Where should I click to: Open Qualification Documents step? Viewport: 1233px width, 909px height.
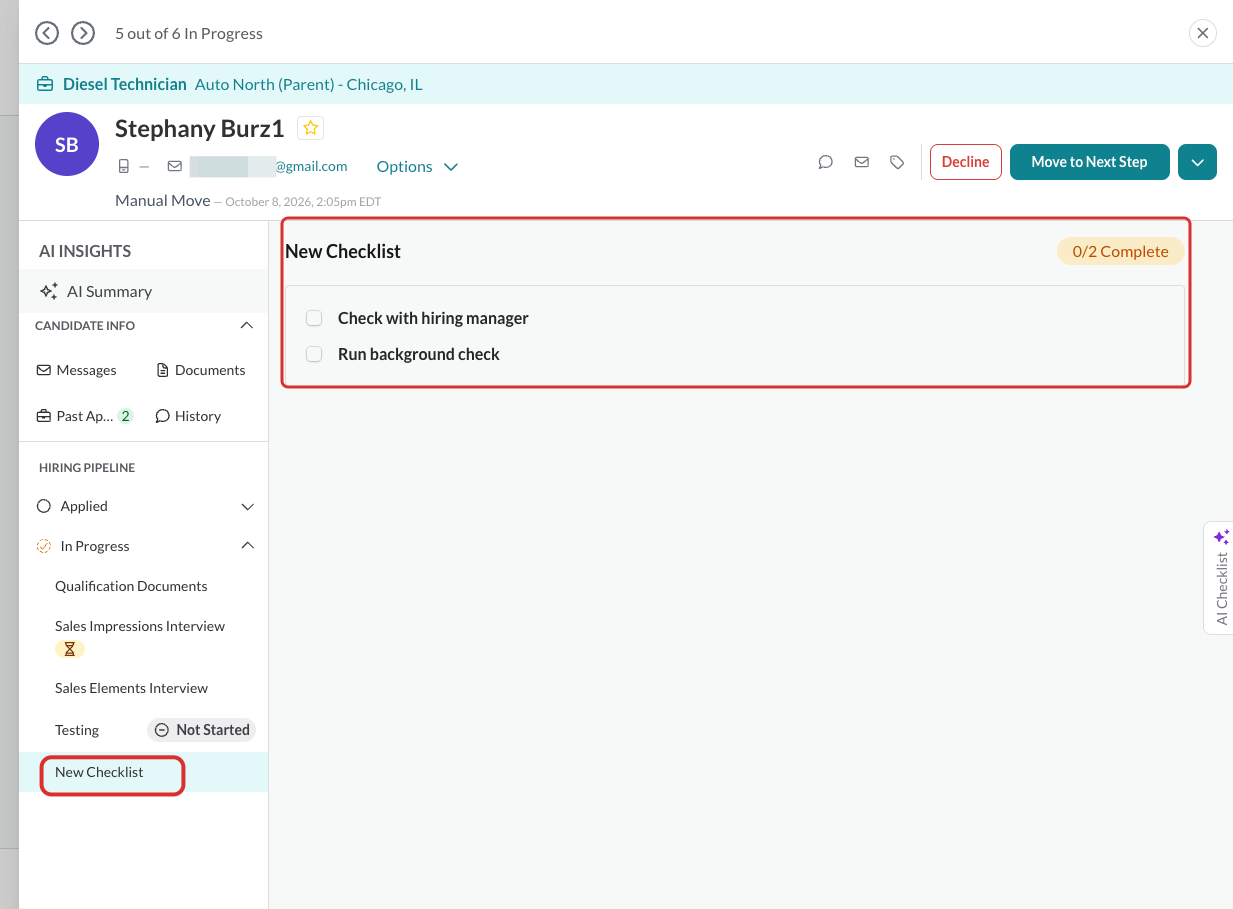click(131, 586)
